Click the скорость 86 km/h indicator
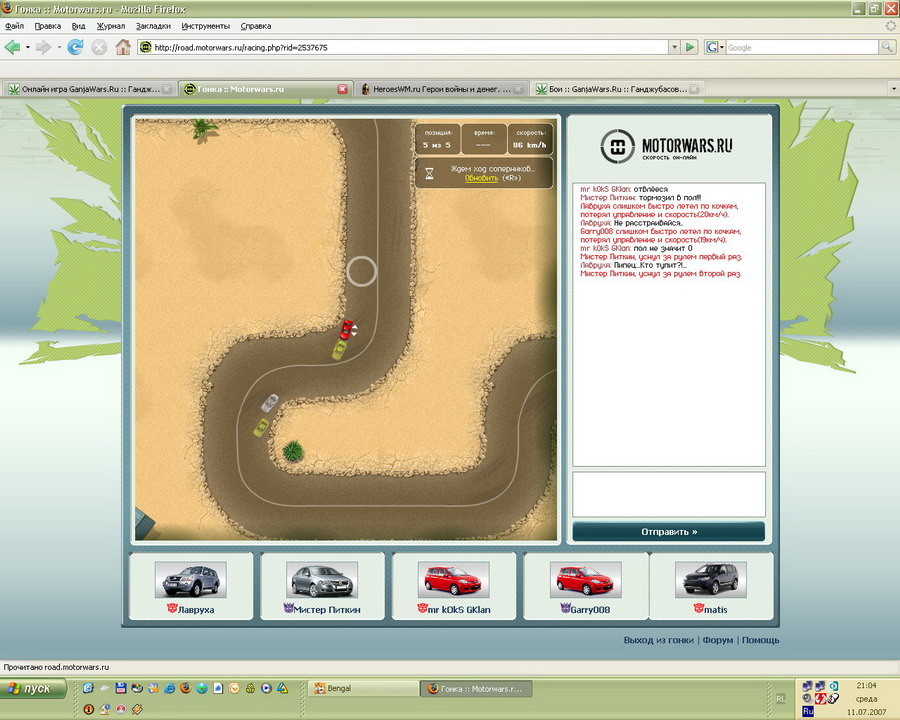This screenshot has width=900, height=720. coord(530,139)
